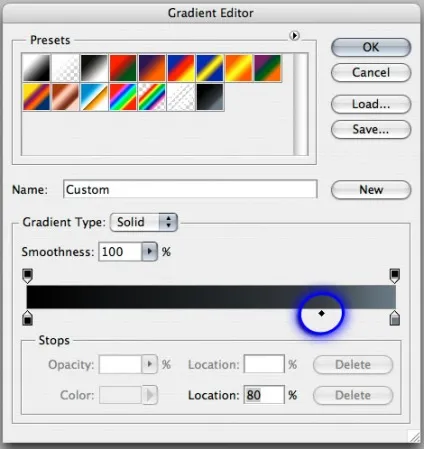Click the left opacity stop above gradient
This screenshot has width=424, height=449.
pos(27,276)
